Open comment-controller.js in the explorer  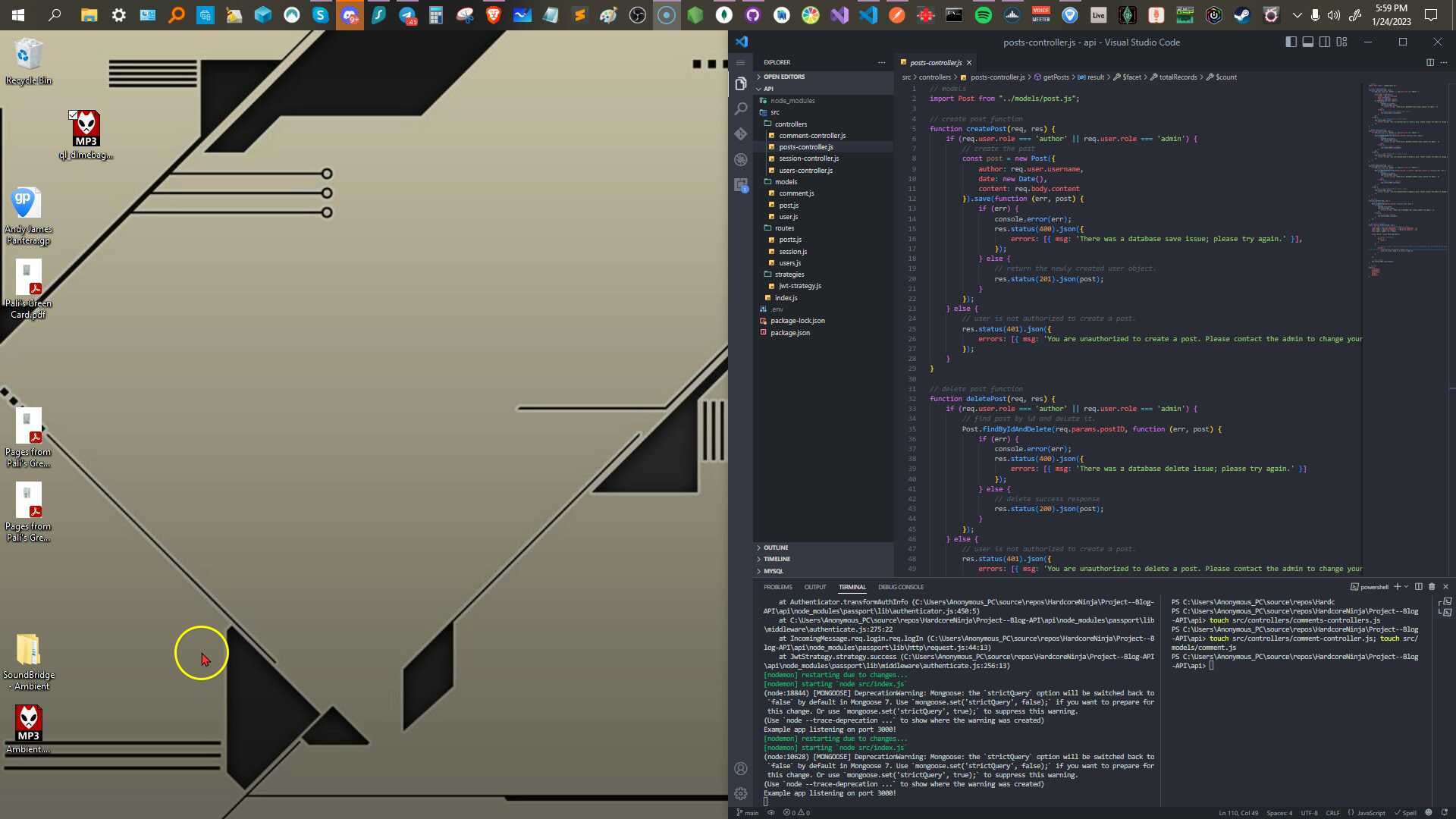tap(811, 136)
